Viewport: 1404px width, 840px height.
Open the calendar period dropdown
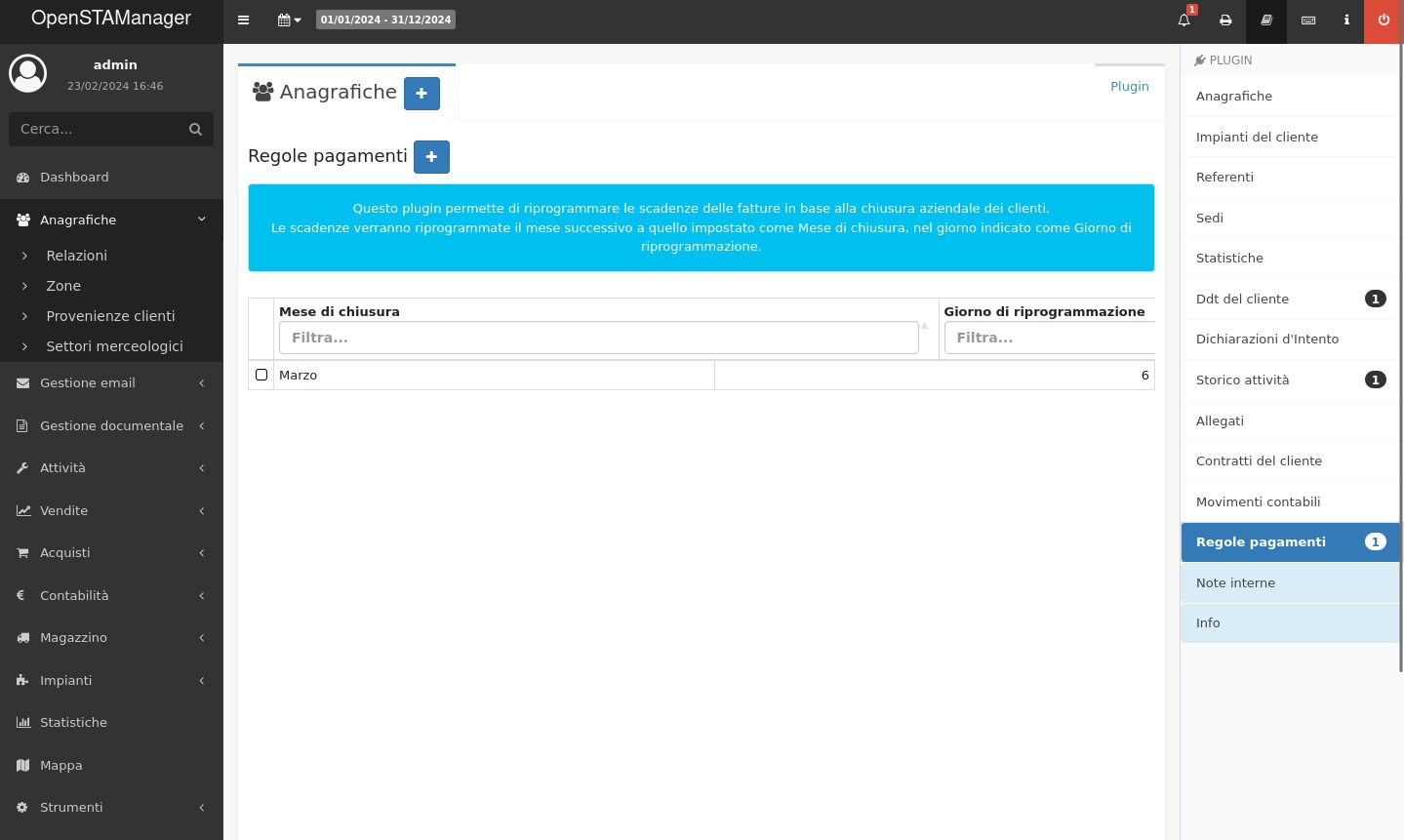[289, 20]
